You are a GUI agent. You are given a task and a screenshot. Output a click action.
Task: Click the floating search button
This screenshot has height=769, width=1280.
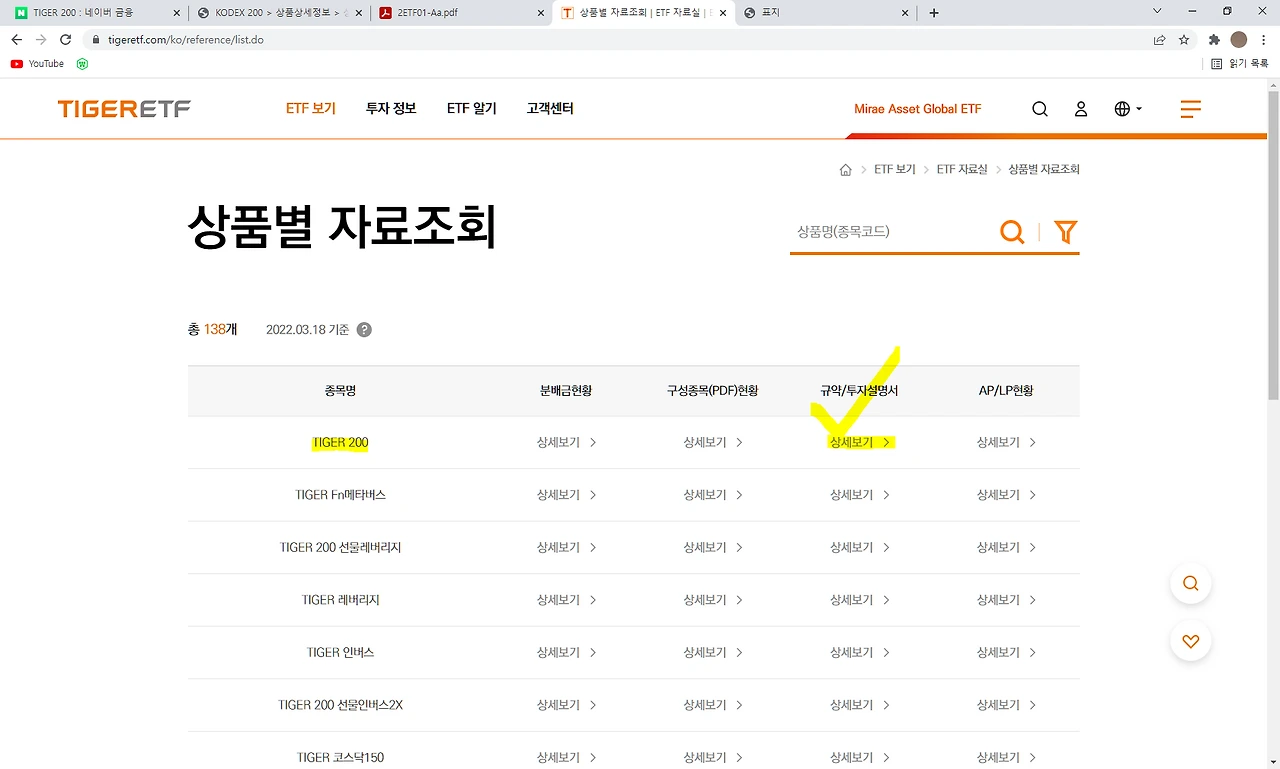coord(1190,584)
